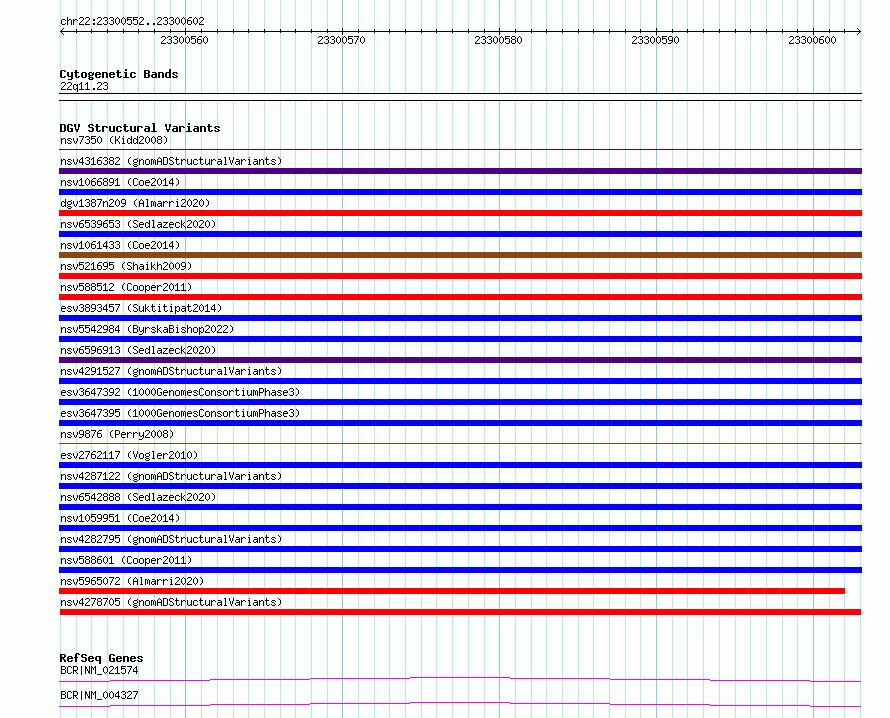Click the Cytogenetic Bands track title
Viewport: 890px width, 718px height.
119,74
